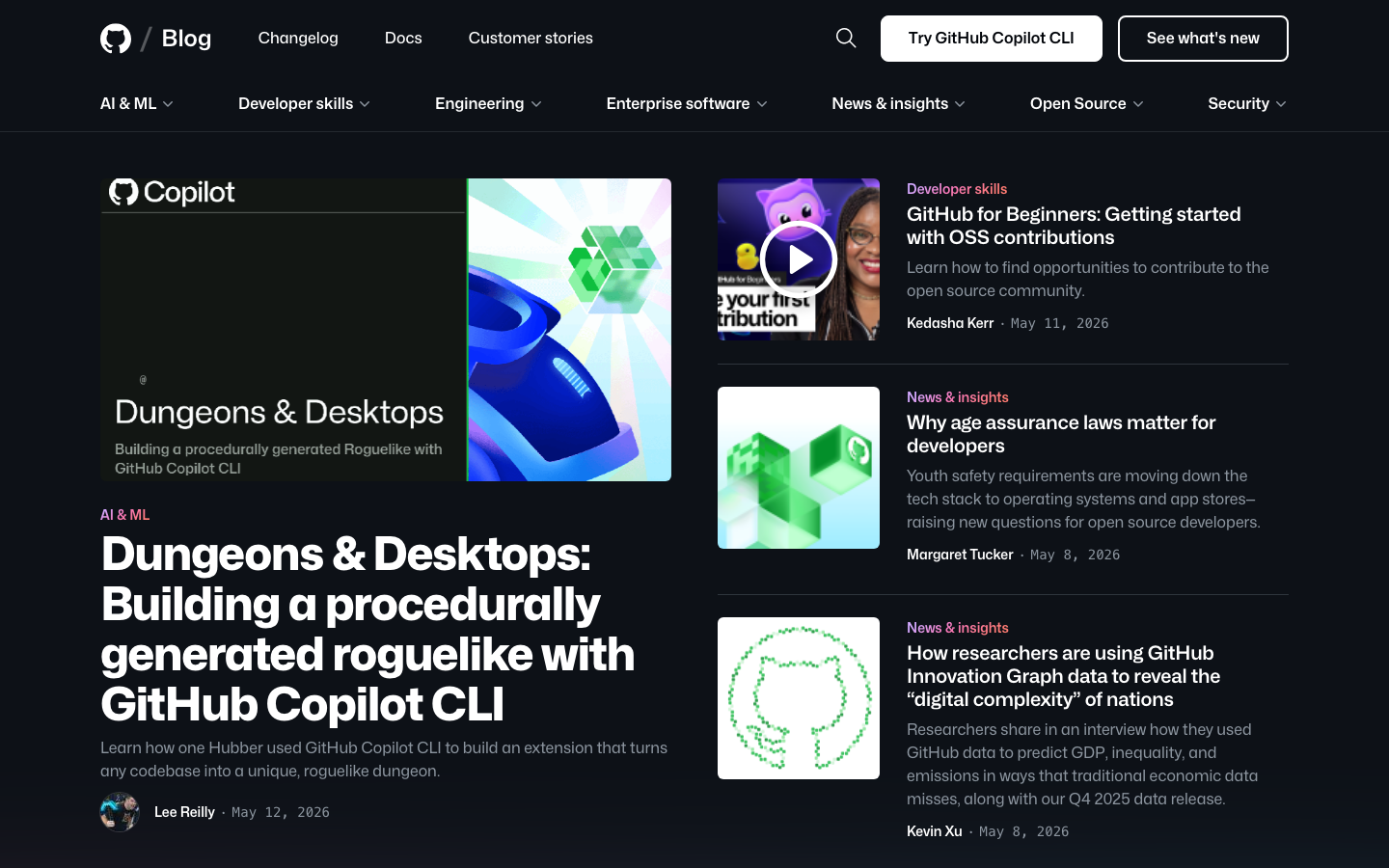Expand the Engineering dropdown
The image size is (1389, 868).
(x=488, y=103)
